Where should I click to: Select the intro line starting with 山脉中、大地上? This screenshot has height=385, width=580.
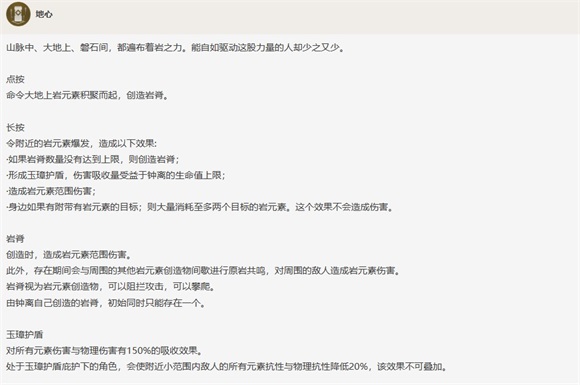point(175,48)
